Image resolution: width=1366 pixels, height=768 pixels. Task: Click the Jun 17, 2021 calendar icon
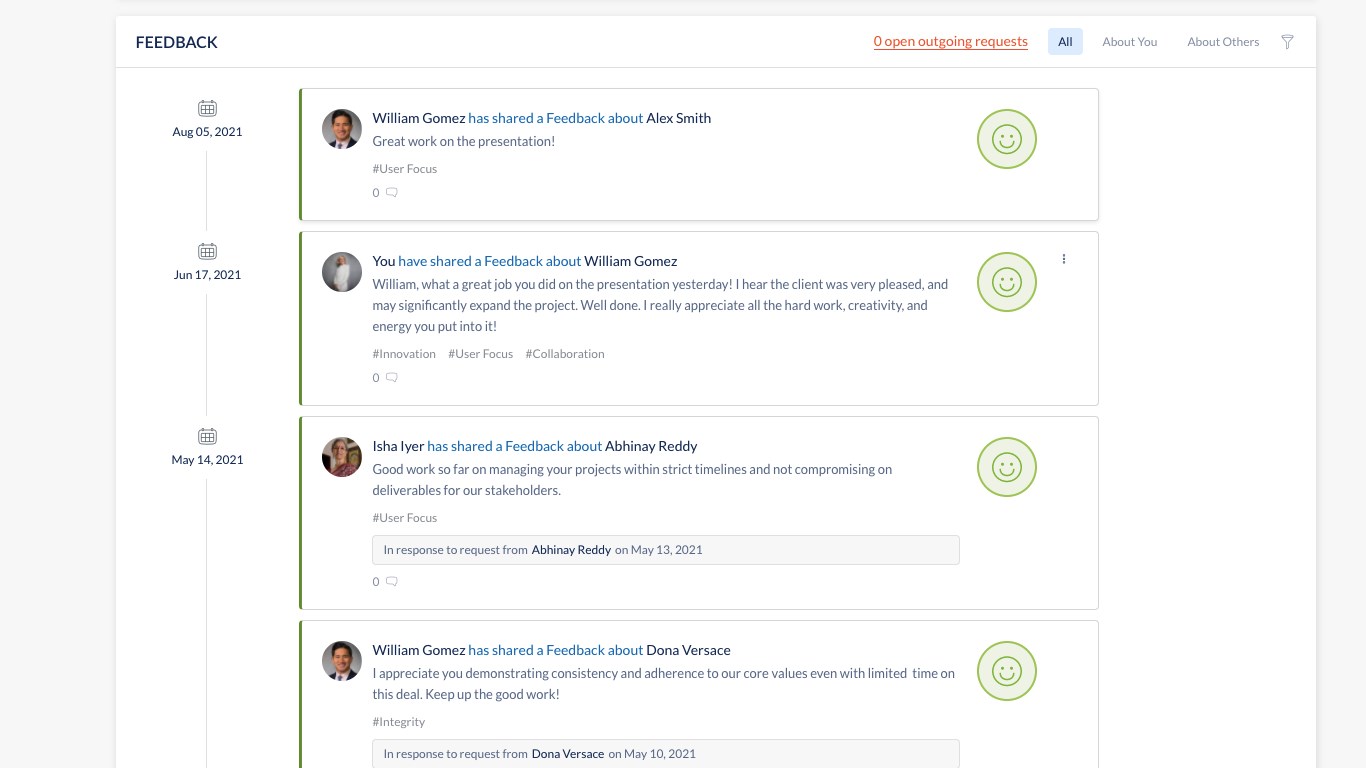tap(207, 251)
